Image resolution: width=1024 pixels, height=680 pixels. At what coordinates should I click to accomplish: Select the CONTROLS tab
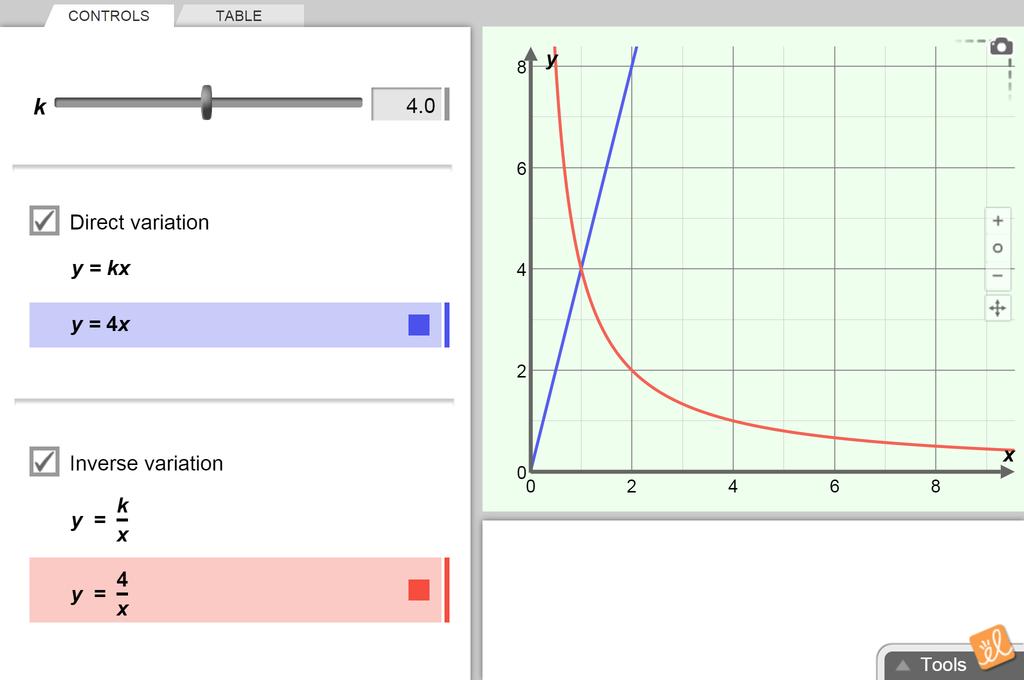108,16
